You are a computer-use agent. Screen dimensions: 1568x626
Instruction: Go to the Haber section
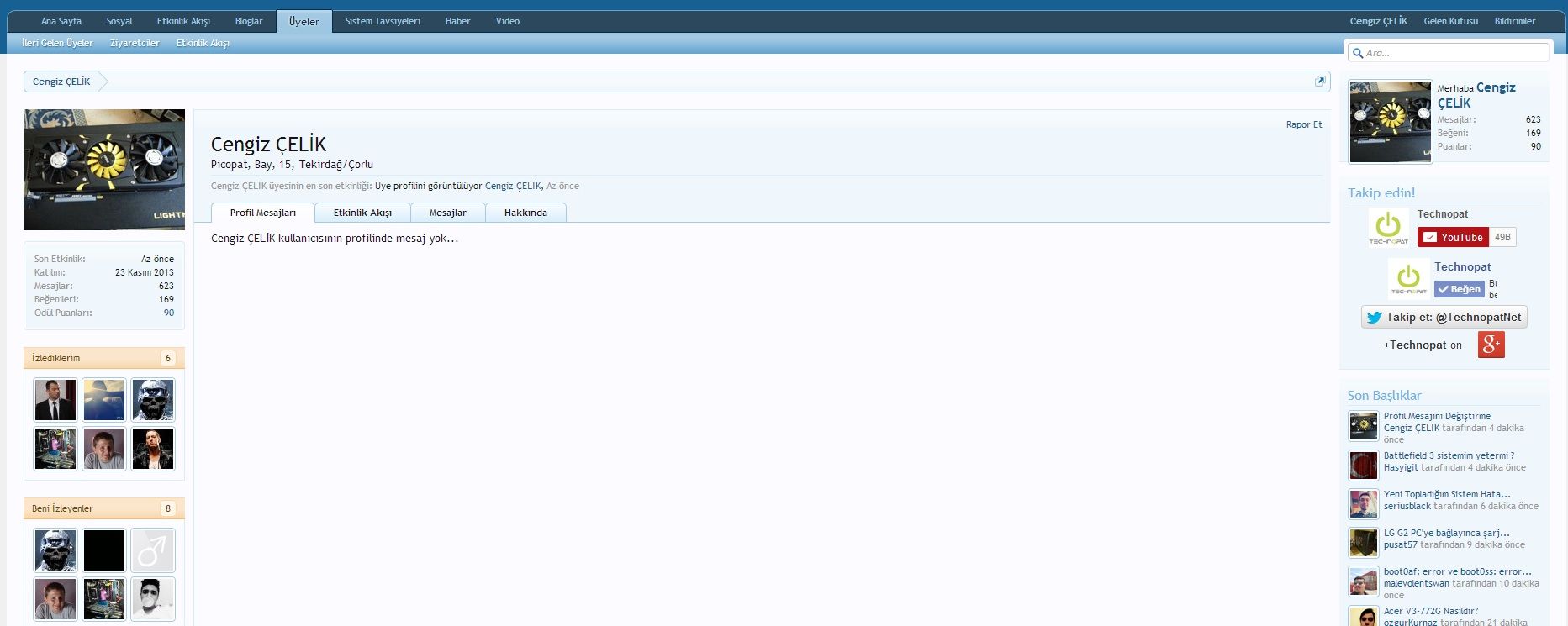(x=457, y=21)
